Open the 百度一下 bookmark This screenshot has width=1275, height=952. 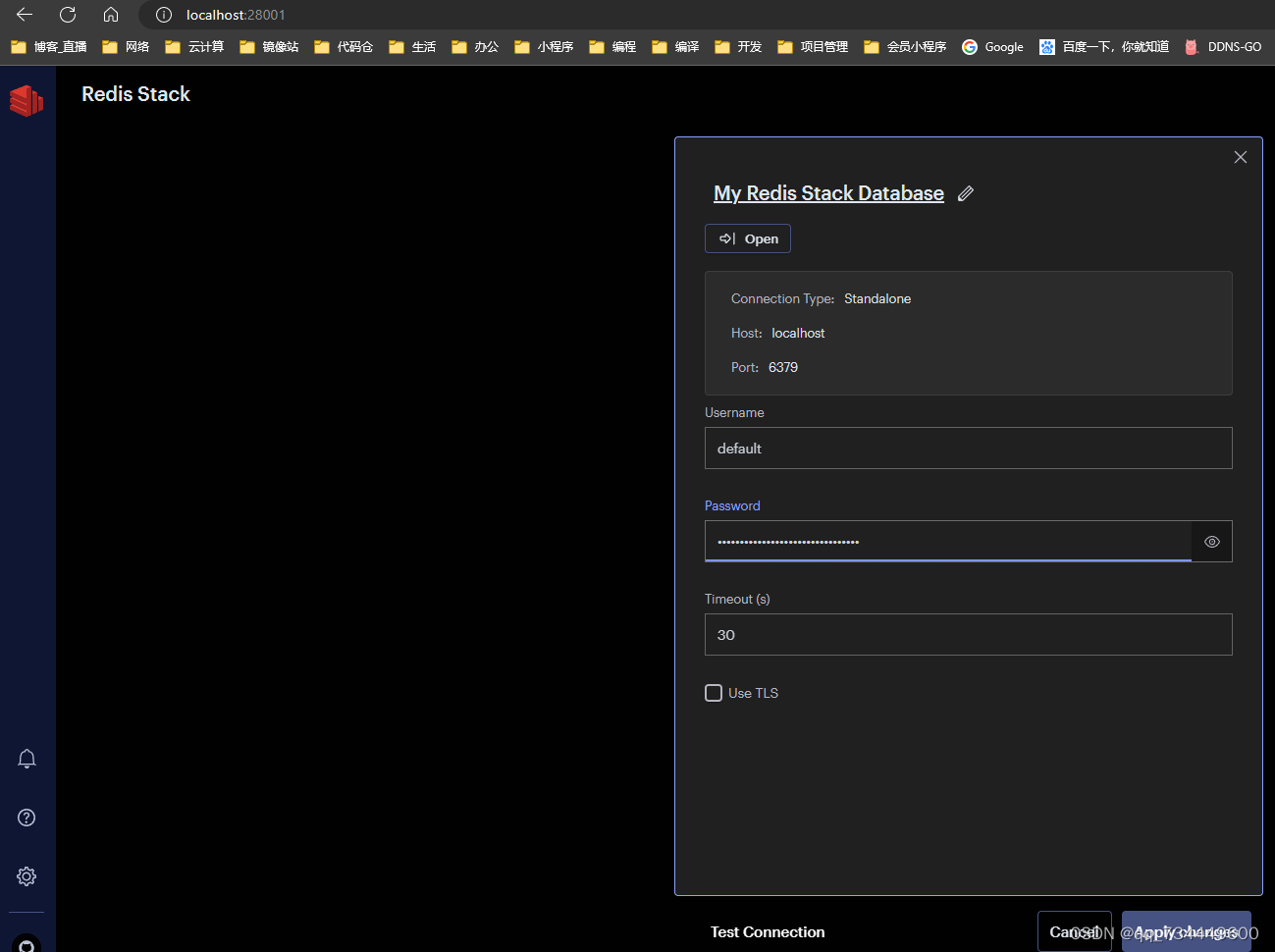pyautogui.click(x=1105, y=47)
